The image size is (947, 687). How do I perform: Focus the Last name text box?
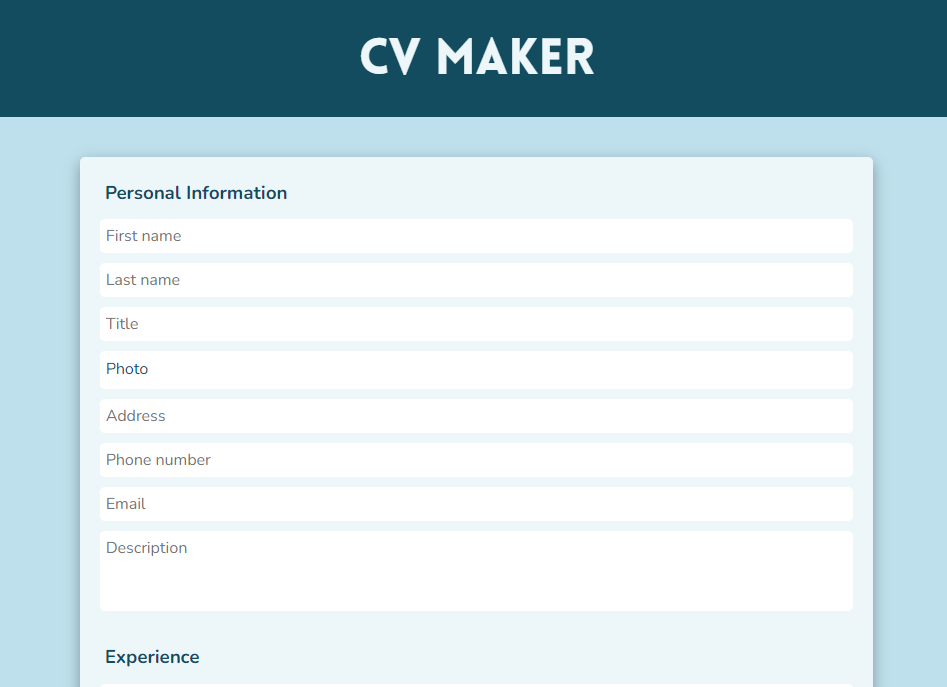[476, 280]
